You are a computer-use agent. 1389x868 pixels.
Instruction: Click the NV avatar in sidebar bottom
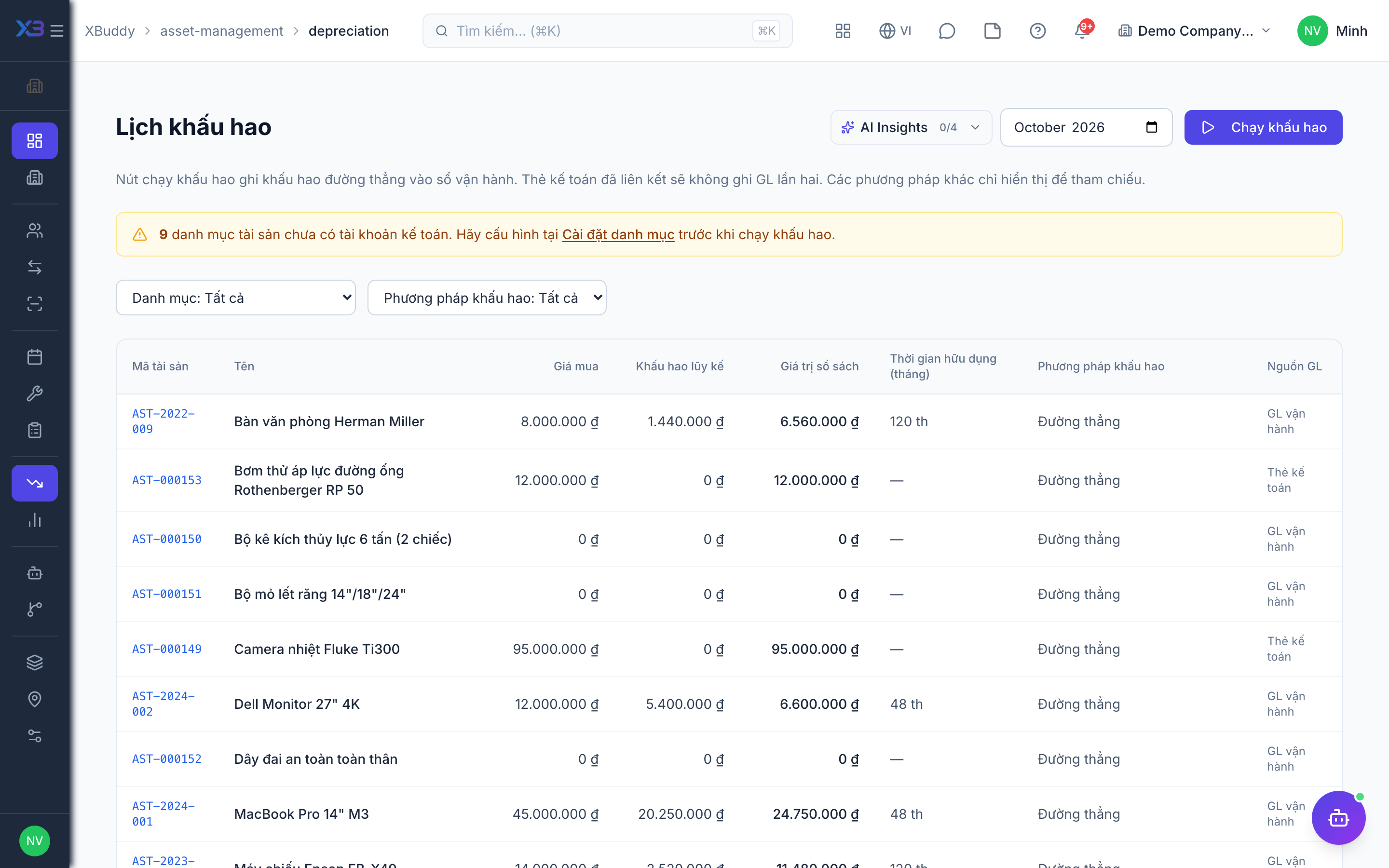tap(34, 841)
